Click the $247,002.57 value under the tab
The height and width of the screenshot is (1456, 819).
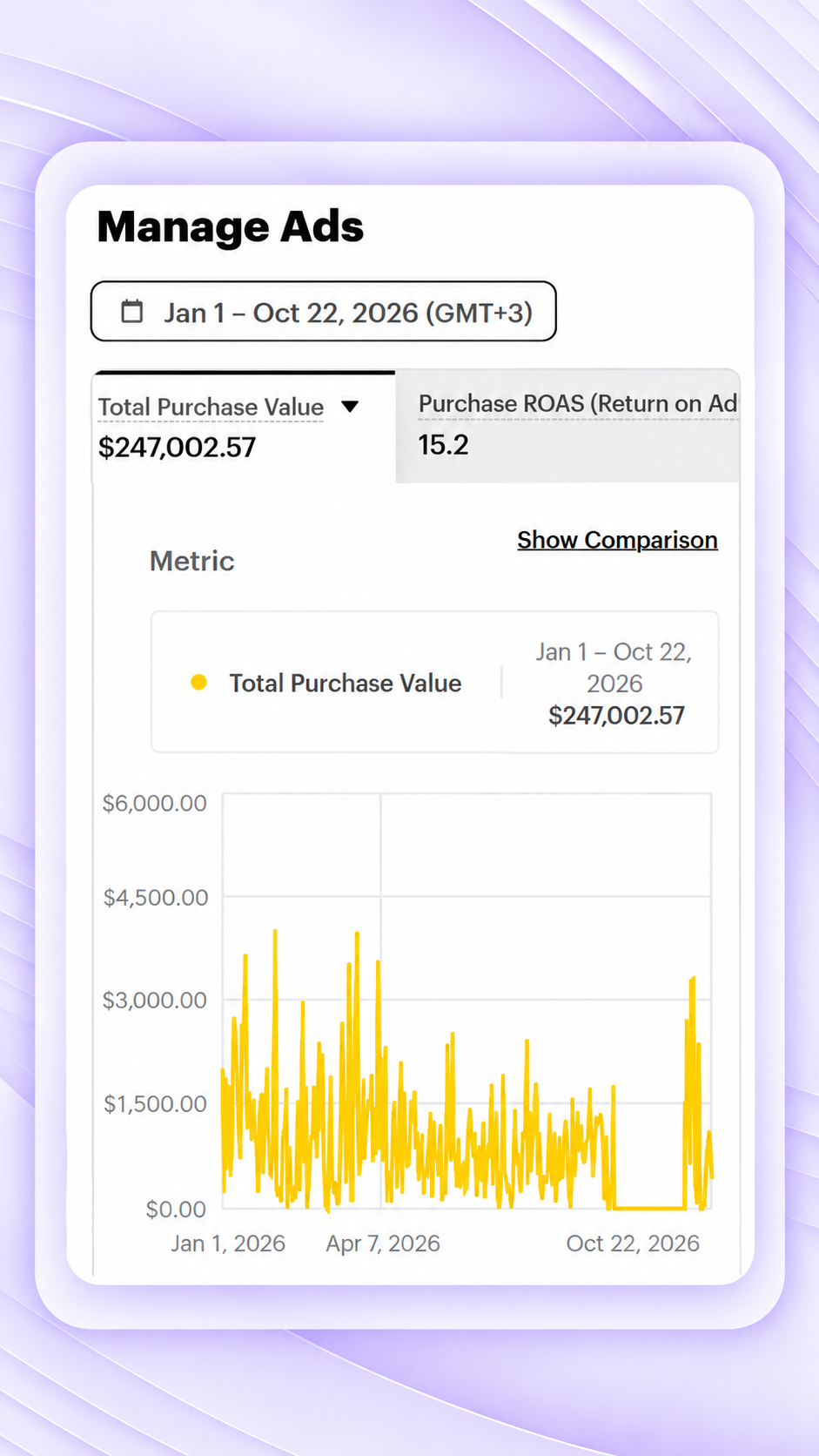177,448
